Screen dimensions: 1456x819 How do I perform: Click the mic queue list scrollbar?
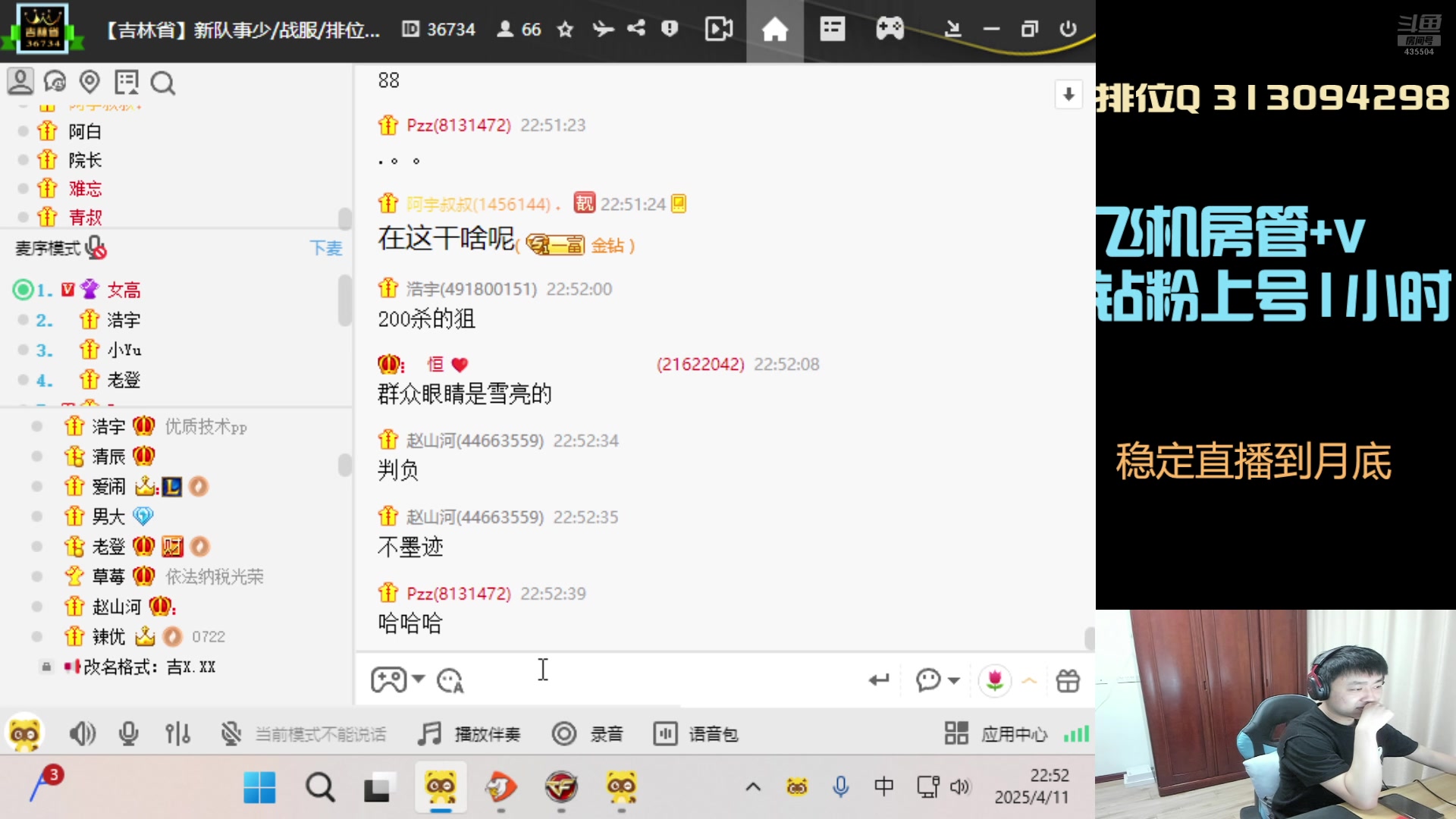click(345, 300)
